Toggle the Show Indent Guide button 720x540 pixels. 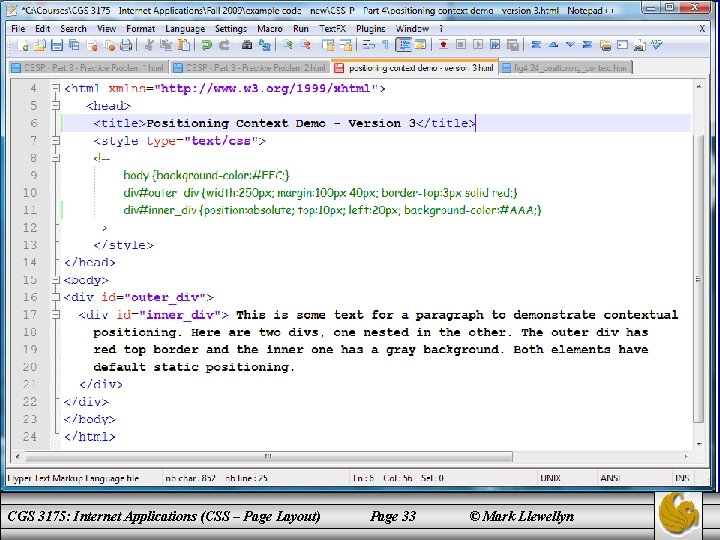404,46
